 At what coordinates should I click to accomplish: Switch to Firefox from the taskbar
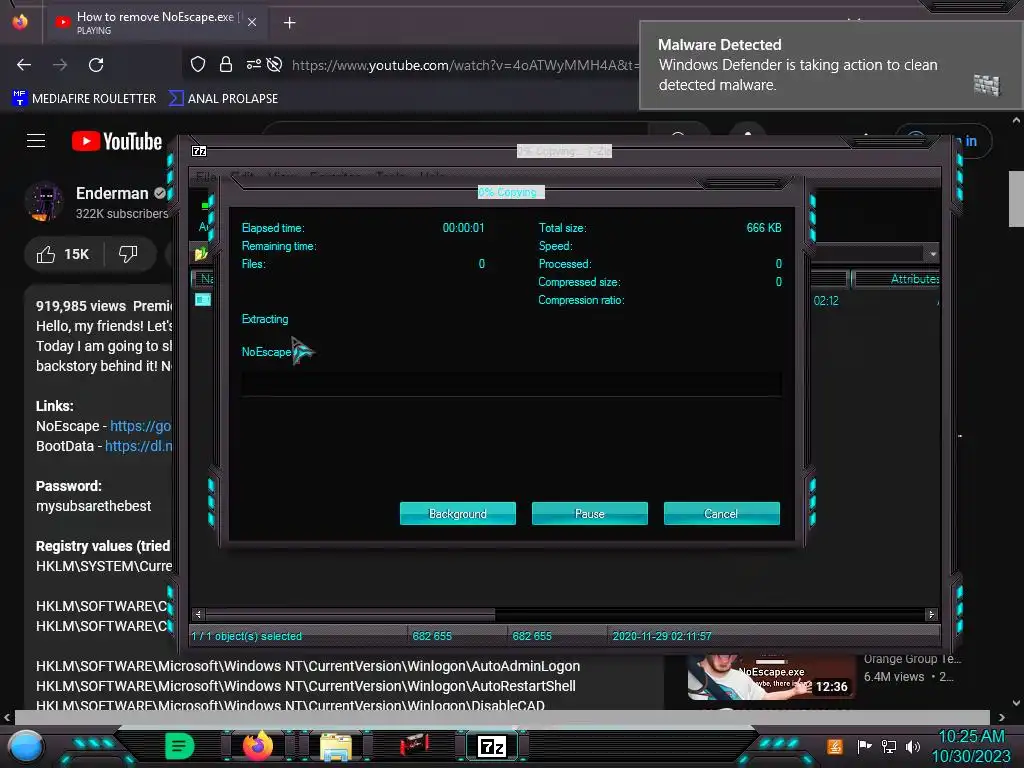tap(257, 745)
